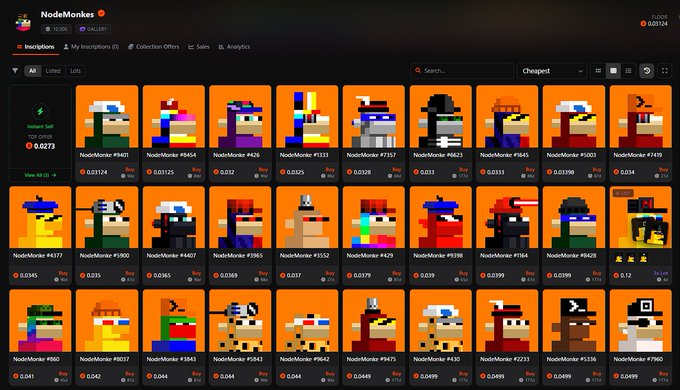Open the Analytics tab

234,47
